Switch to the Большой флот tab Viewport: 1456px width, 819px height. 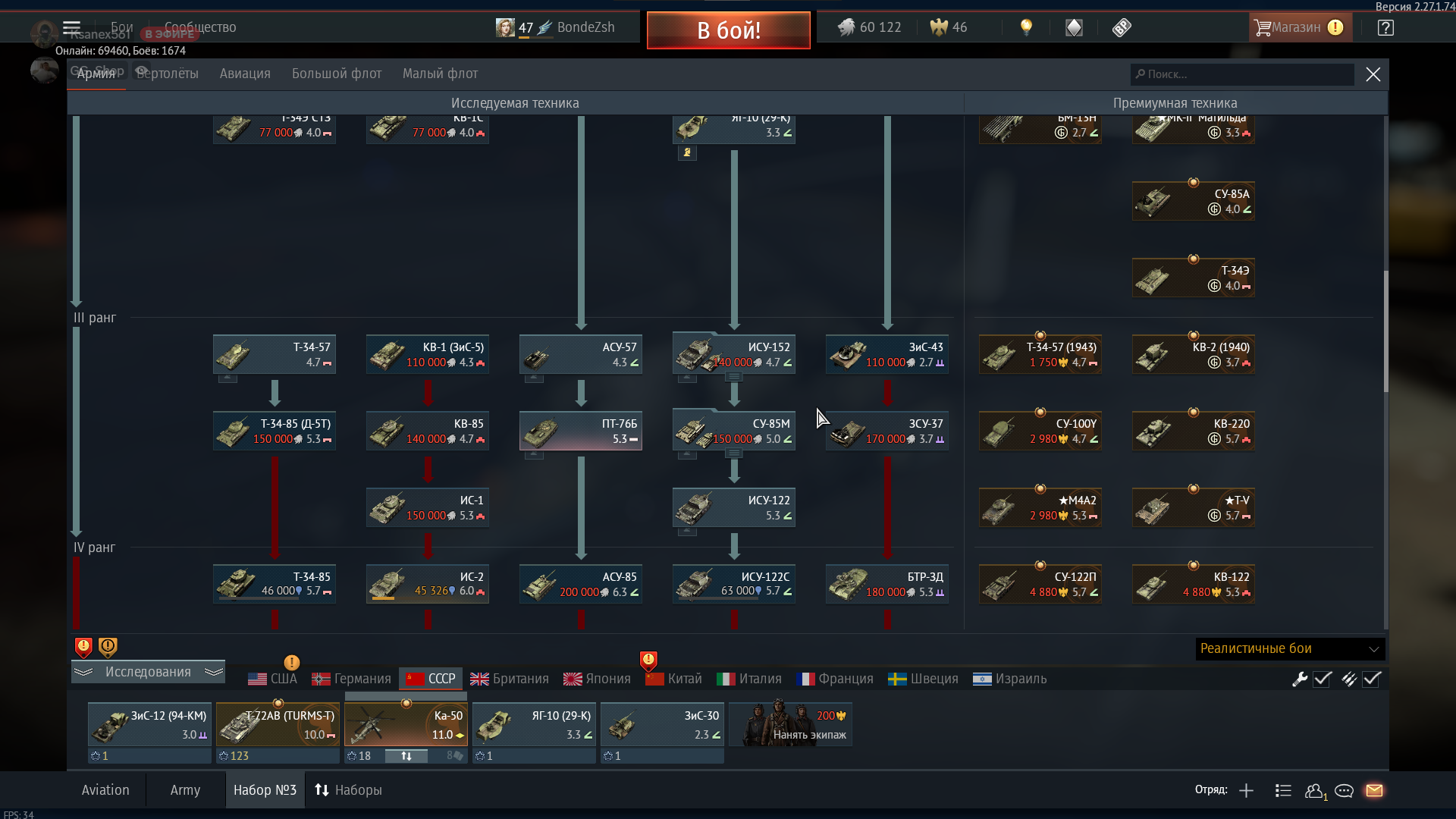[x=337, y=74]
